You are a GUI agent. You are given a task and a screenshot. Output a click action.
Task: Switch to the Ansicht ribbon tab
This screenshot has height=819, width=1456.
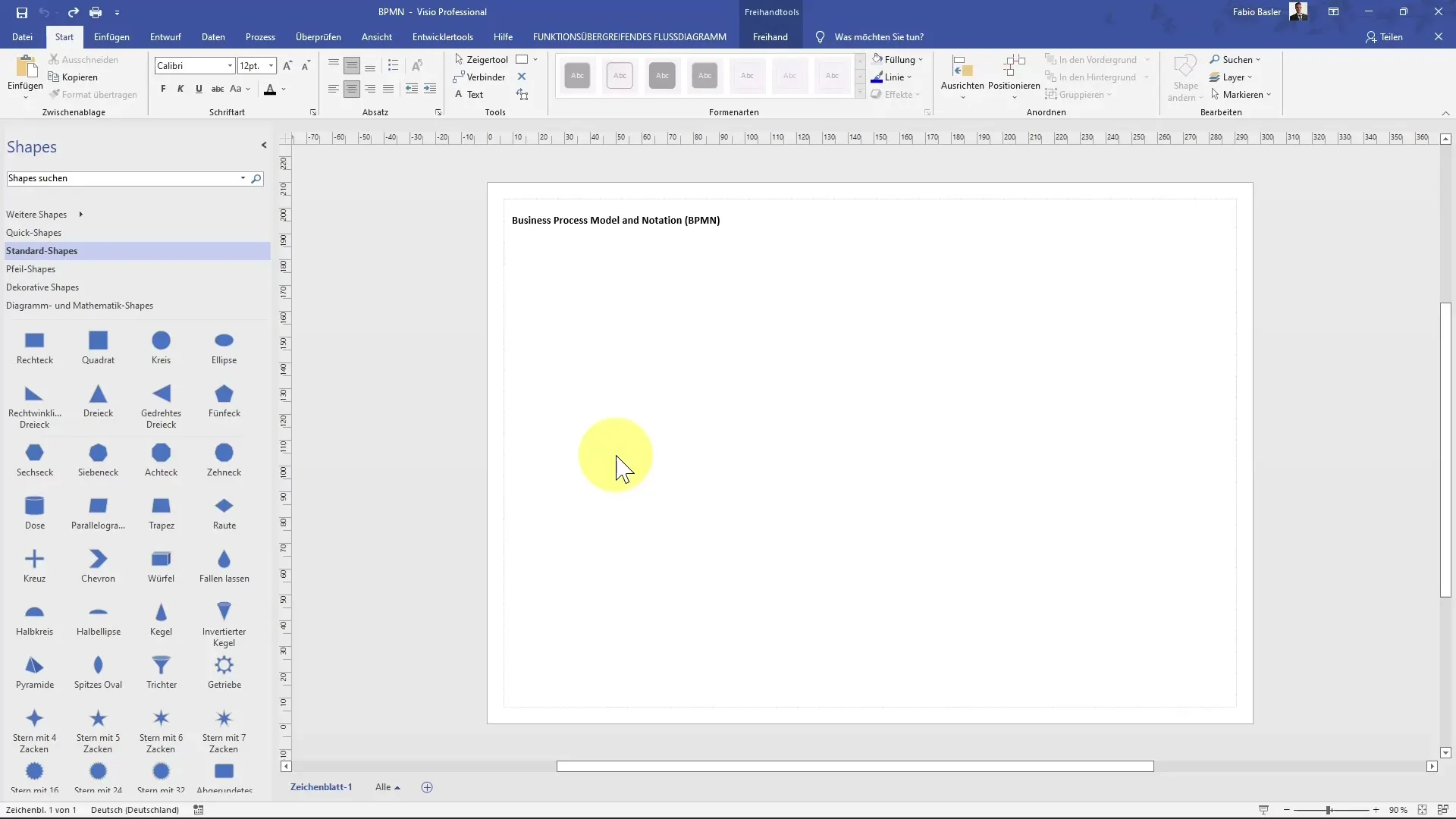(377, 36)
